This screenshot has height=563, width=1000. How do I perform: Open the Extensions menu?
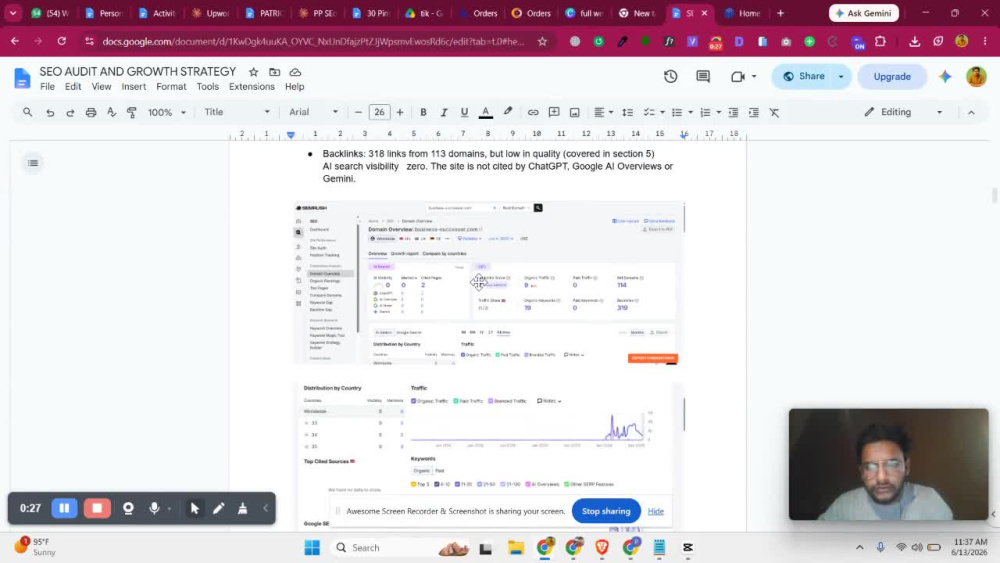click(x=251, y=87)
